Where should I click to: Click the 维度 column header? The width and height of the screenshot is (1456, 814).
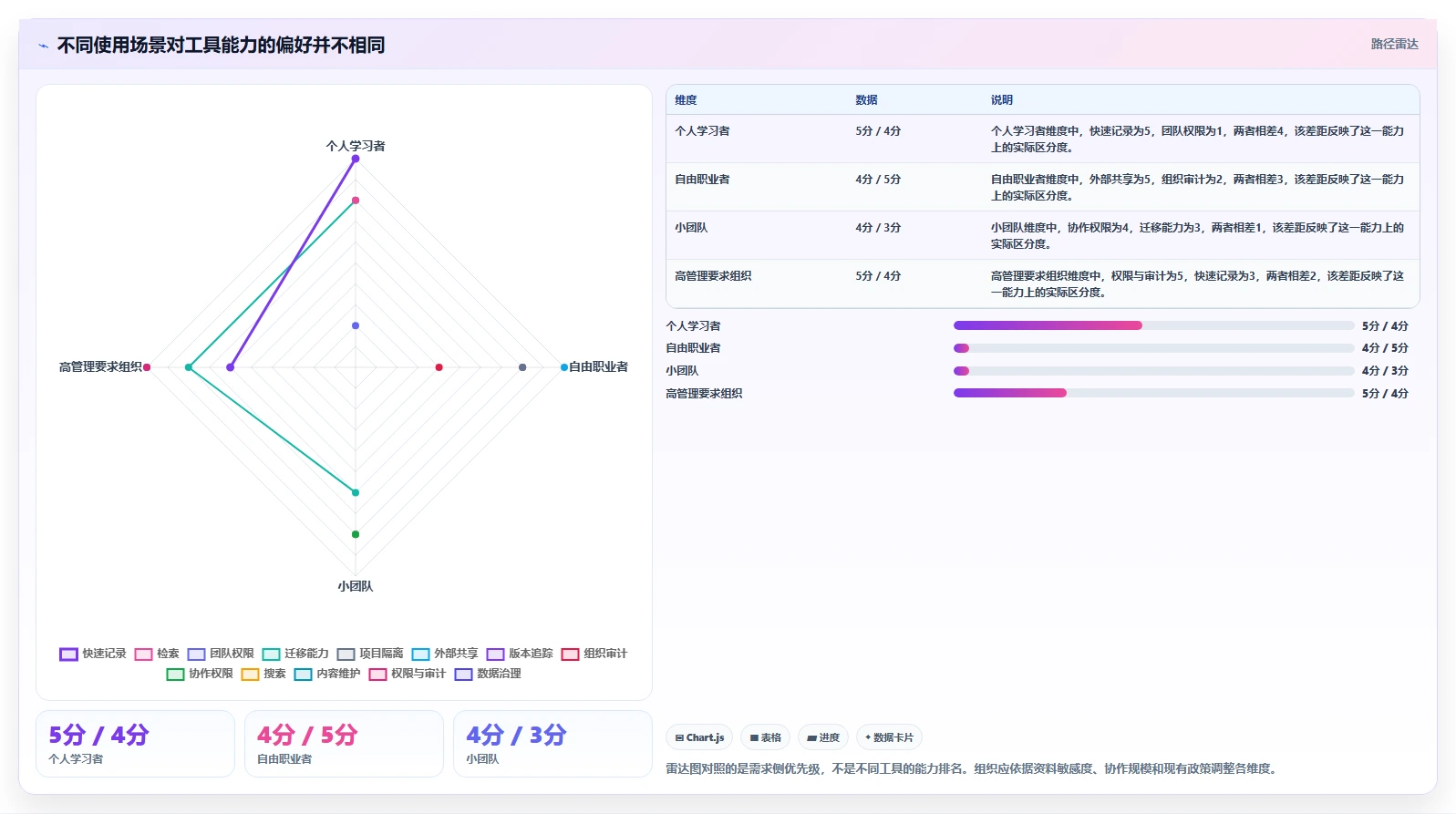pos(686,100)
